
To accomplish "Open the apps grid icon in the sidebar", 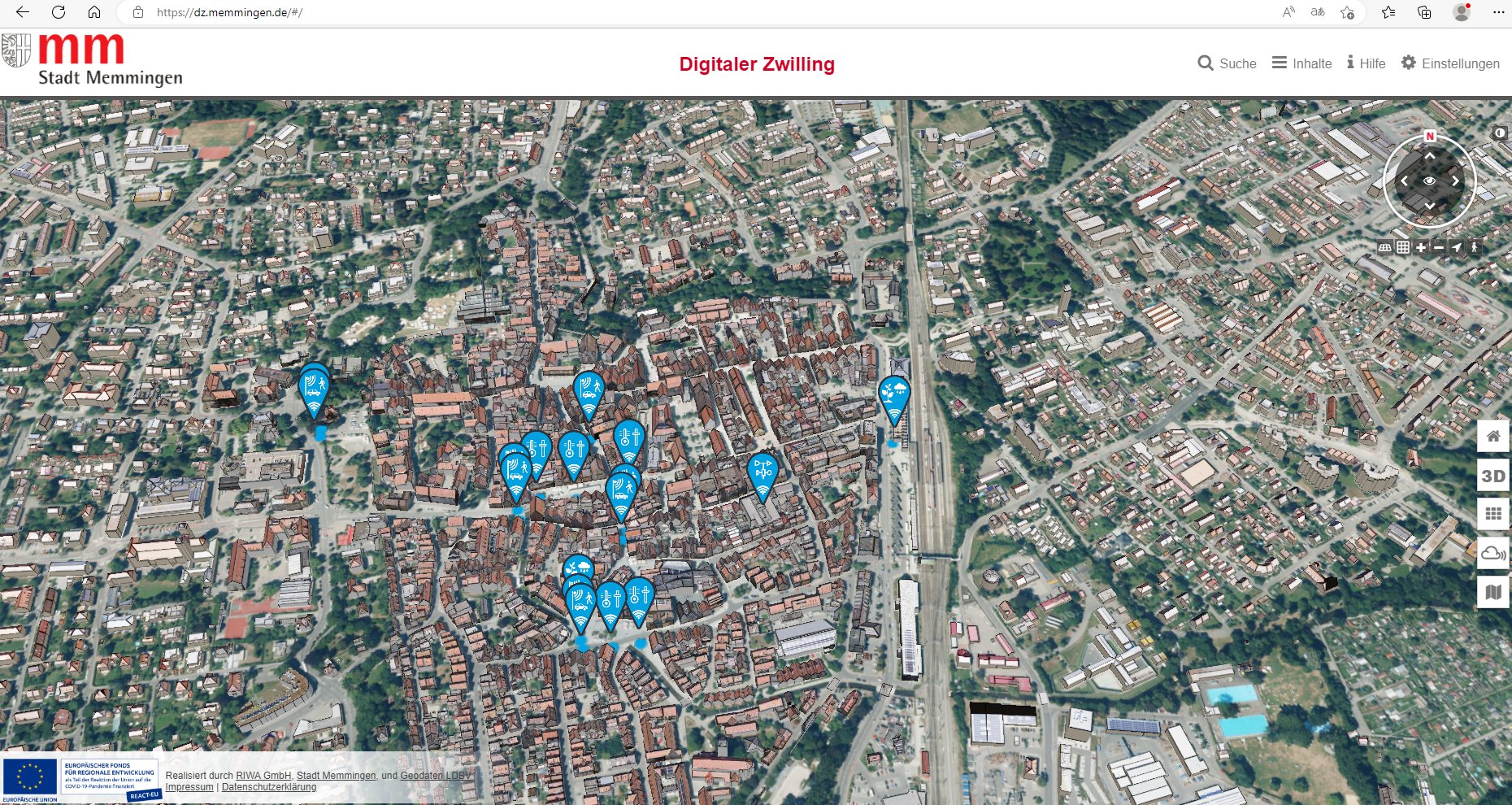I will pos(1493,515).
